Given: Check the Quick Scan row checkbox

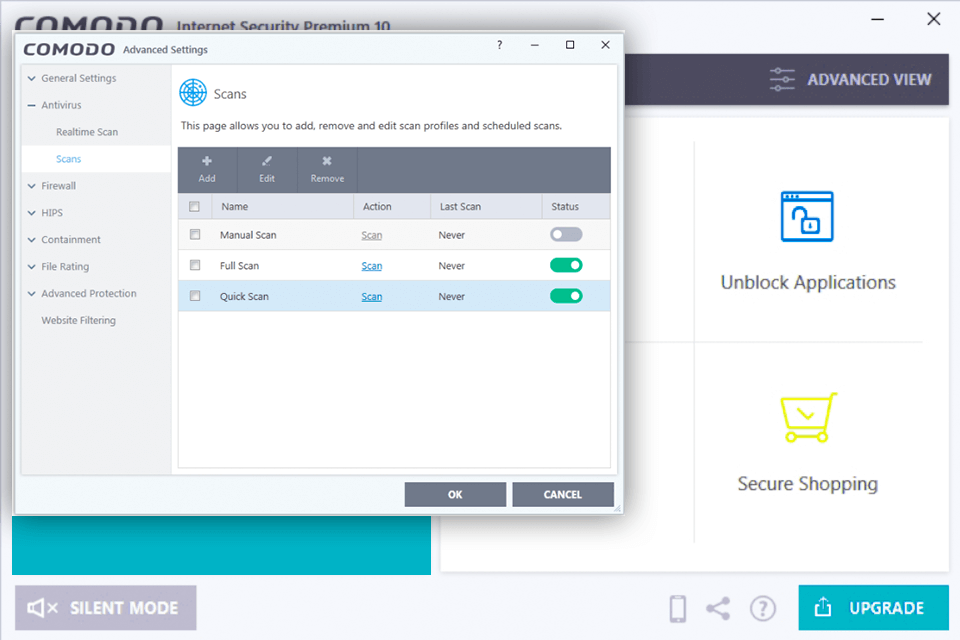Looking at the screenshot, I should 195,296.
